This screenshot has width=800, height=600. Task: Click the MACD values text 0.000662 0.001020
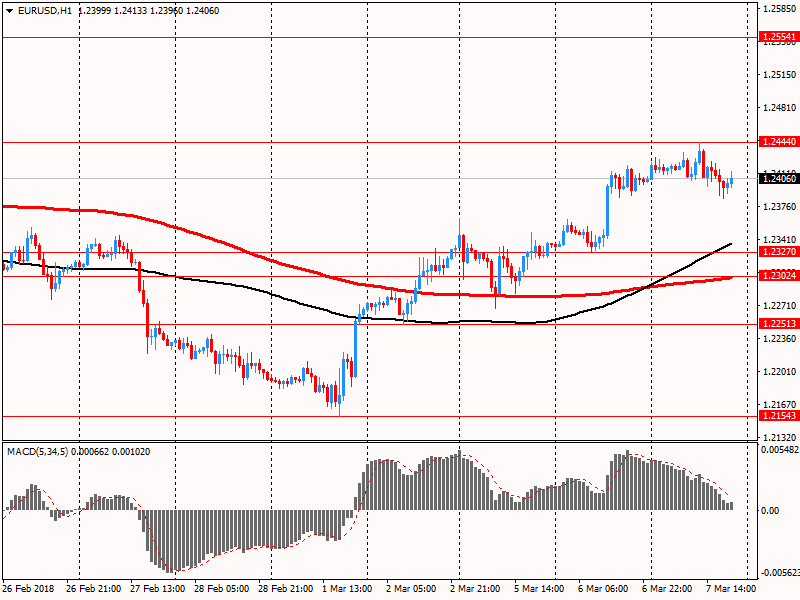point(111,452)
